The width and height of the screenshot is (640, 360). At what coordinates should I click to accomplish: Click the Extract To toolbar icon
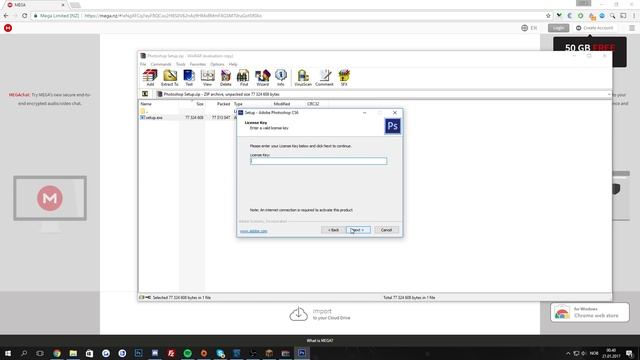point(170,77)
